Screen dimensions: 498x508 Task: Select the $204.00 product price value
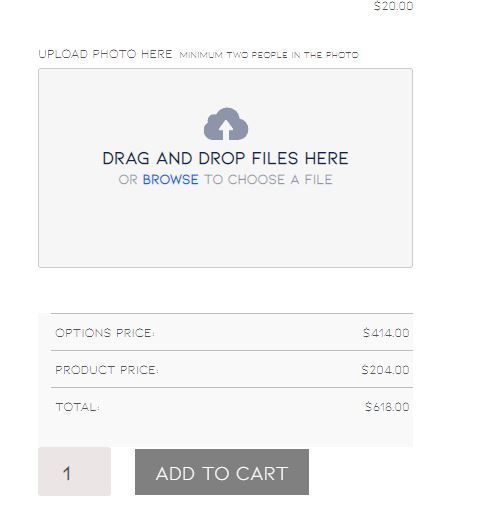[385, 370]
